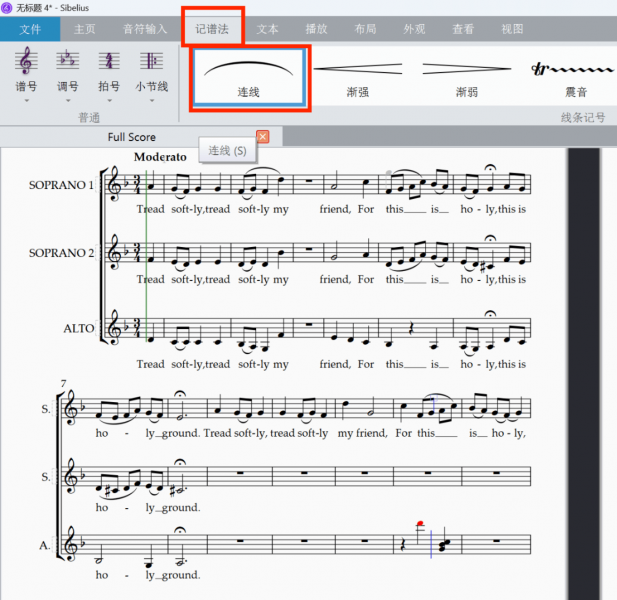617x600 pixels.
Task: Click the fermata above SOPRANO 1 staff
Action: pos(490,168)
